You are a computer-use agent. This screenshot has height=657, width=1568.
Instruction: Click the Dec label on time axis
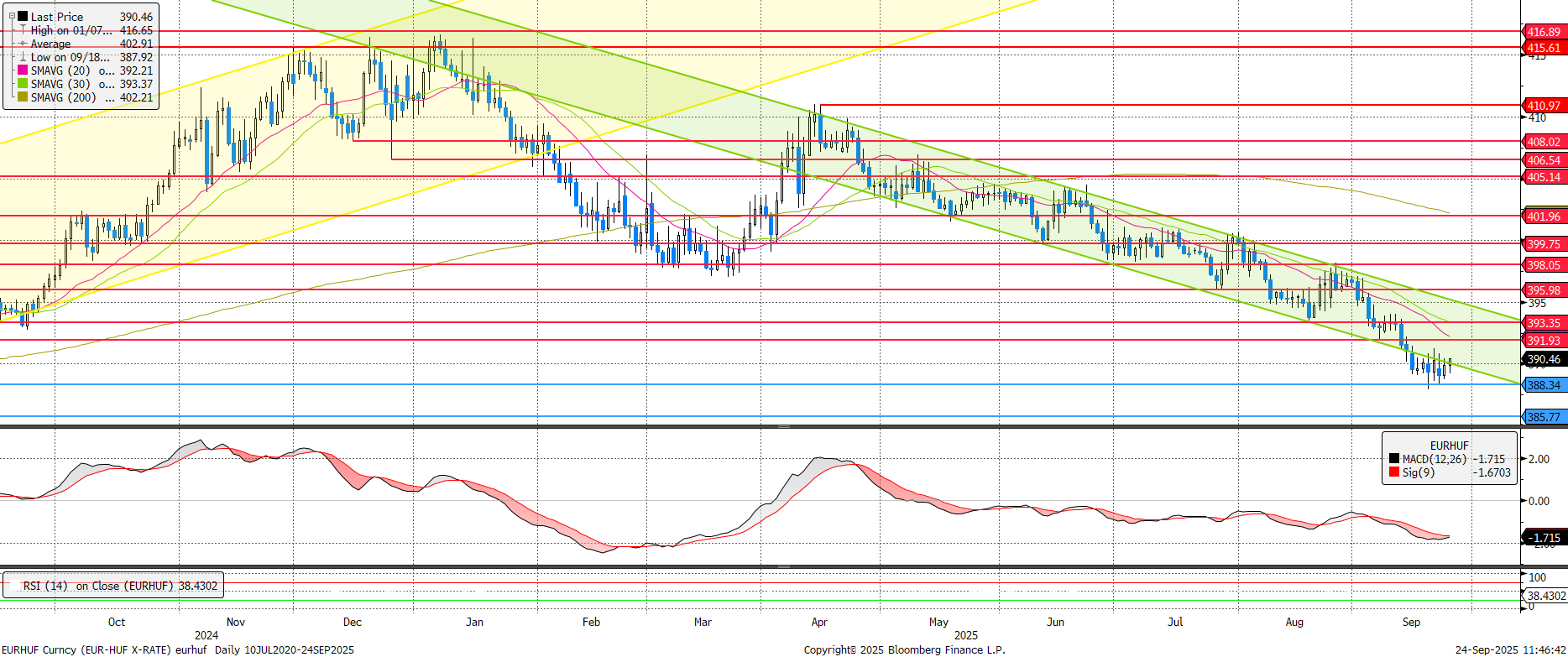[x=353, y=622]
